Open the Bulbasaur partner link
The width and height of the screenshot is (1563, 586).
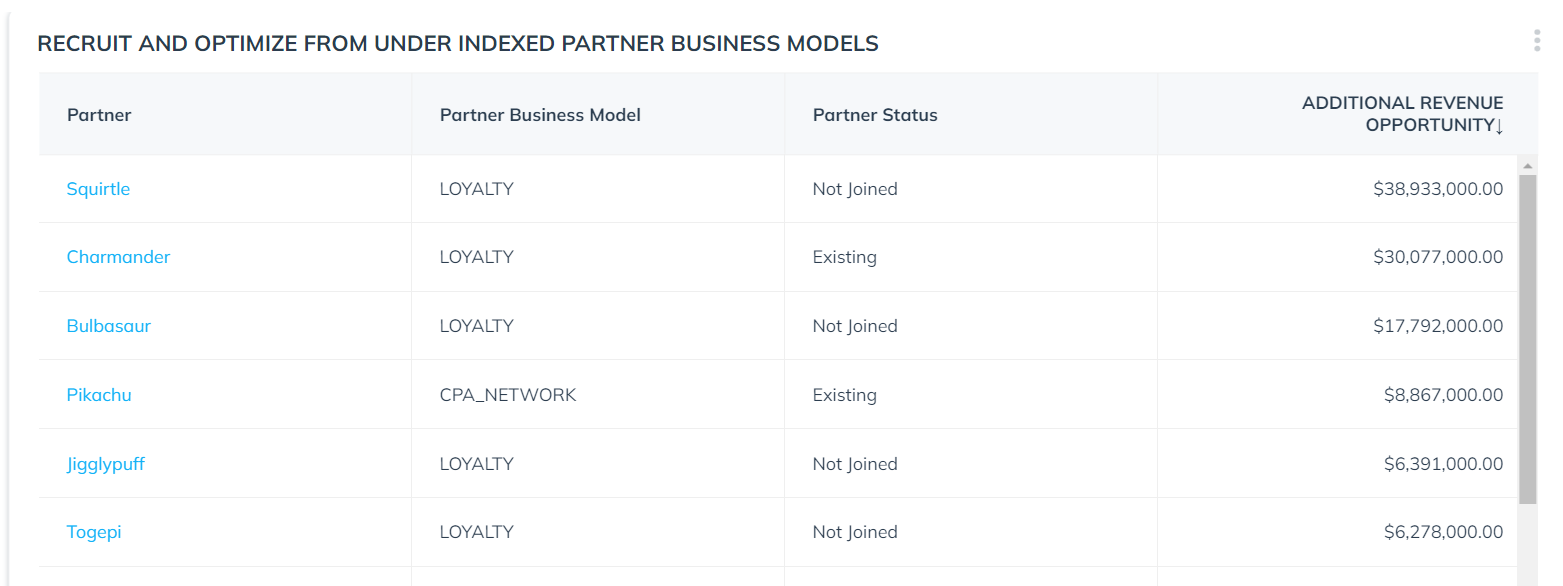click(x=109, y=326)
